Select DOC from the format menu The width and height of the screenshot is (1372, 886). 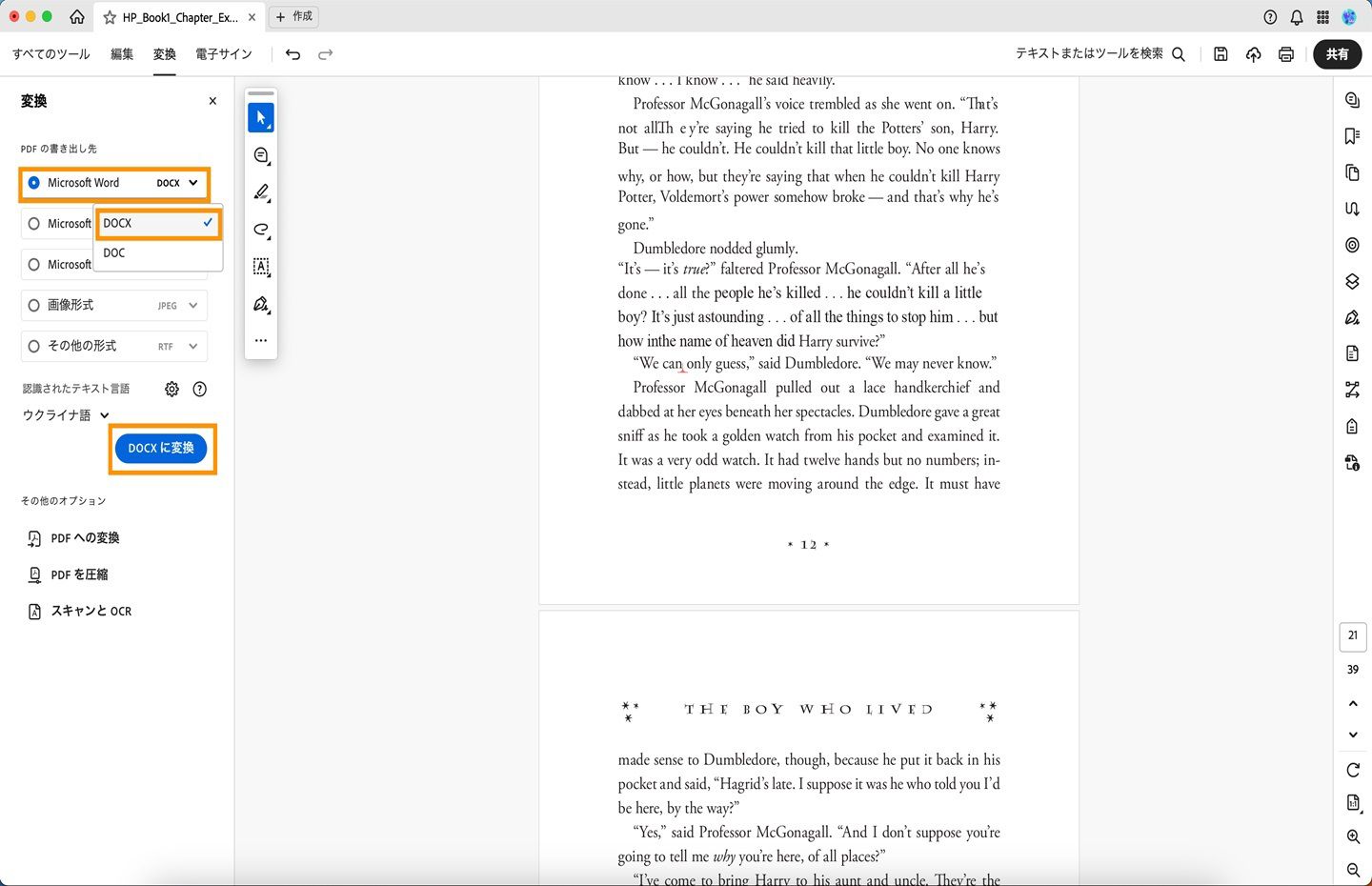click(113, 252)
